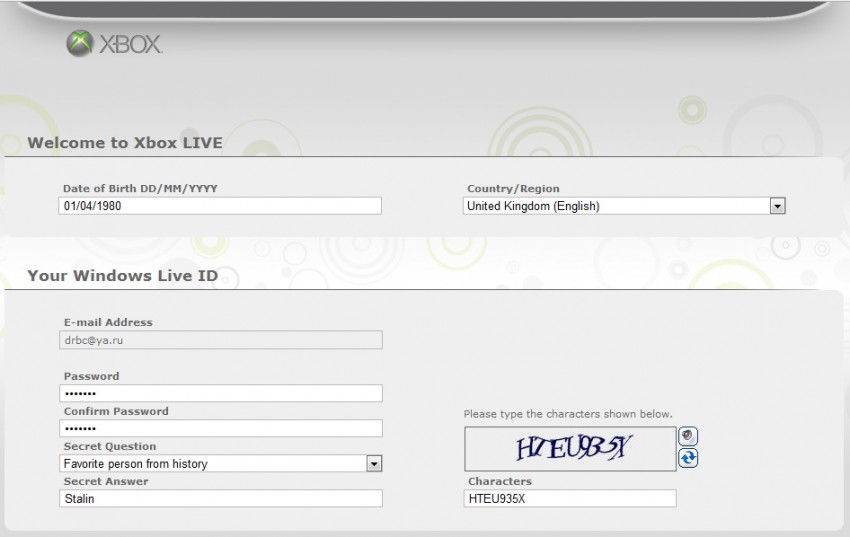Image resolution: width=850 pixels, height=537 pixels.
Task: Click the Country/Region label
Action: (513, 189)
